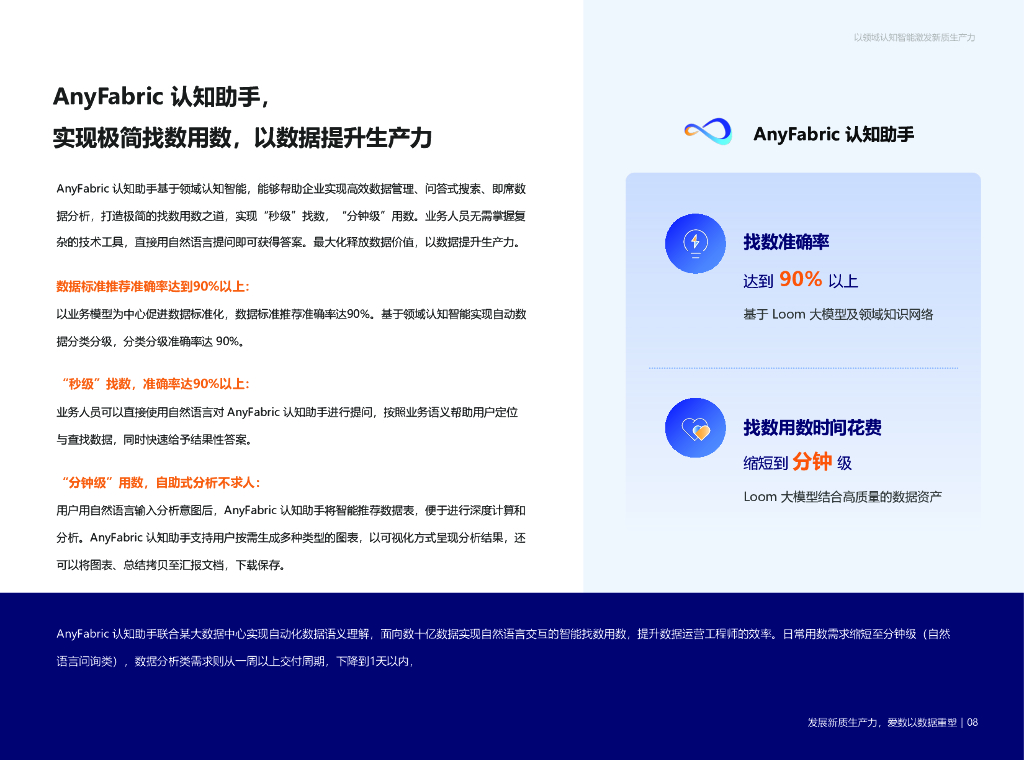Click the orange 90% statistic

(x=802, y=280)
